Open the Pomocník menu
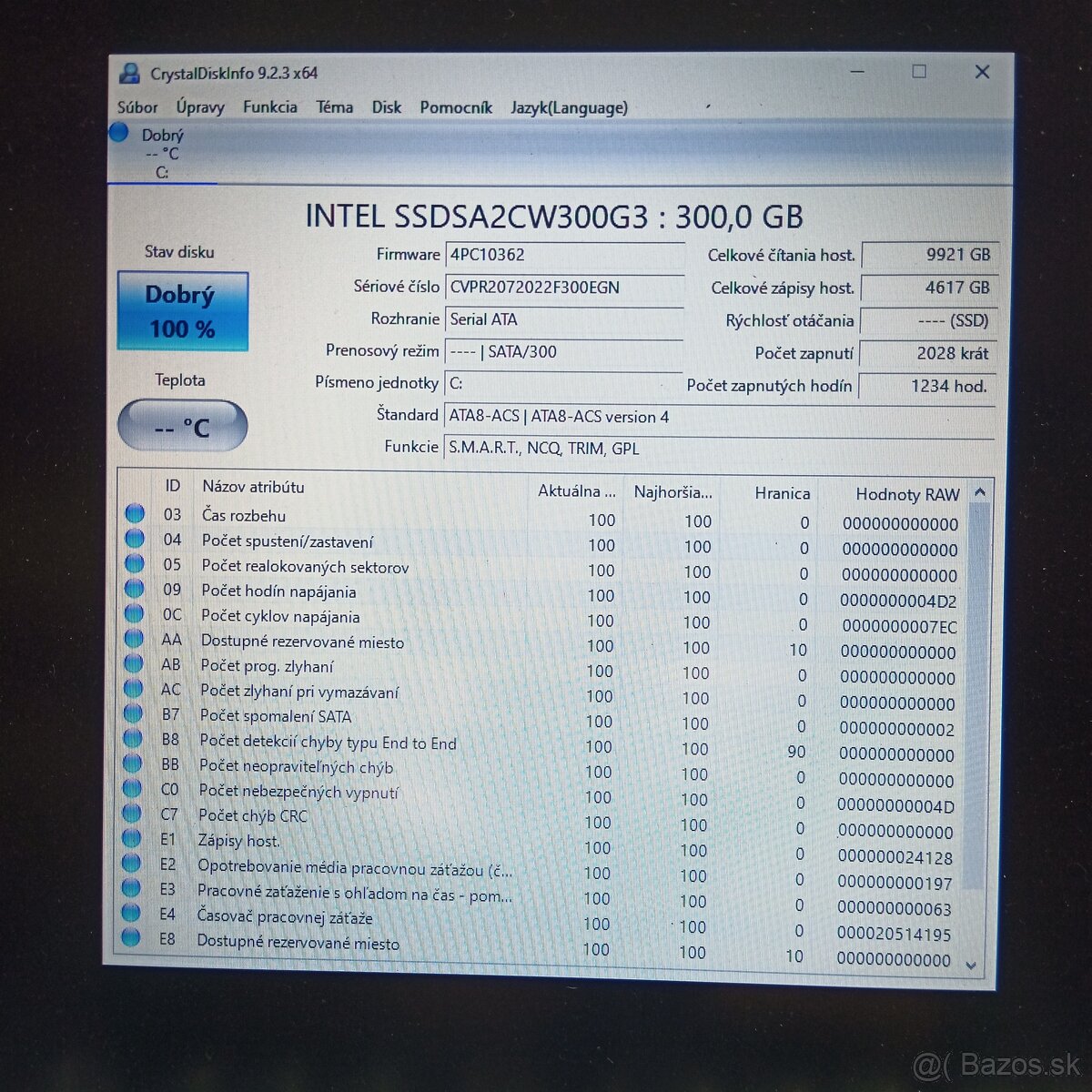 [456, 107]
